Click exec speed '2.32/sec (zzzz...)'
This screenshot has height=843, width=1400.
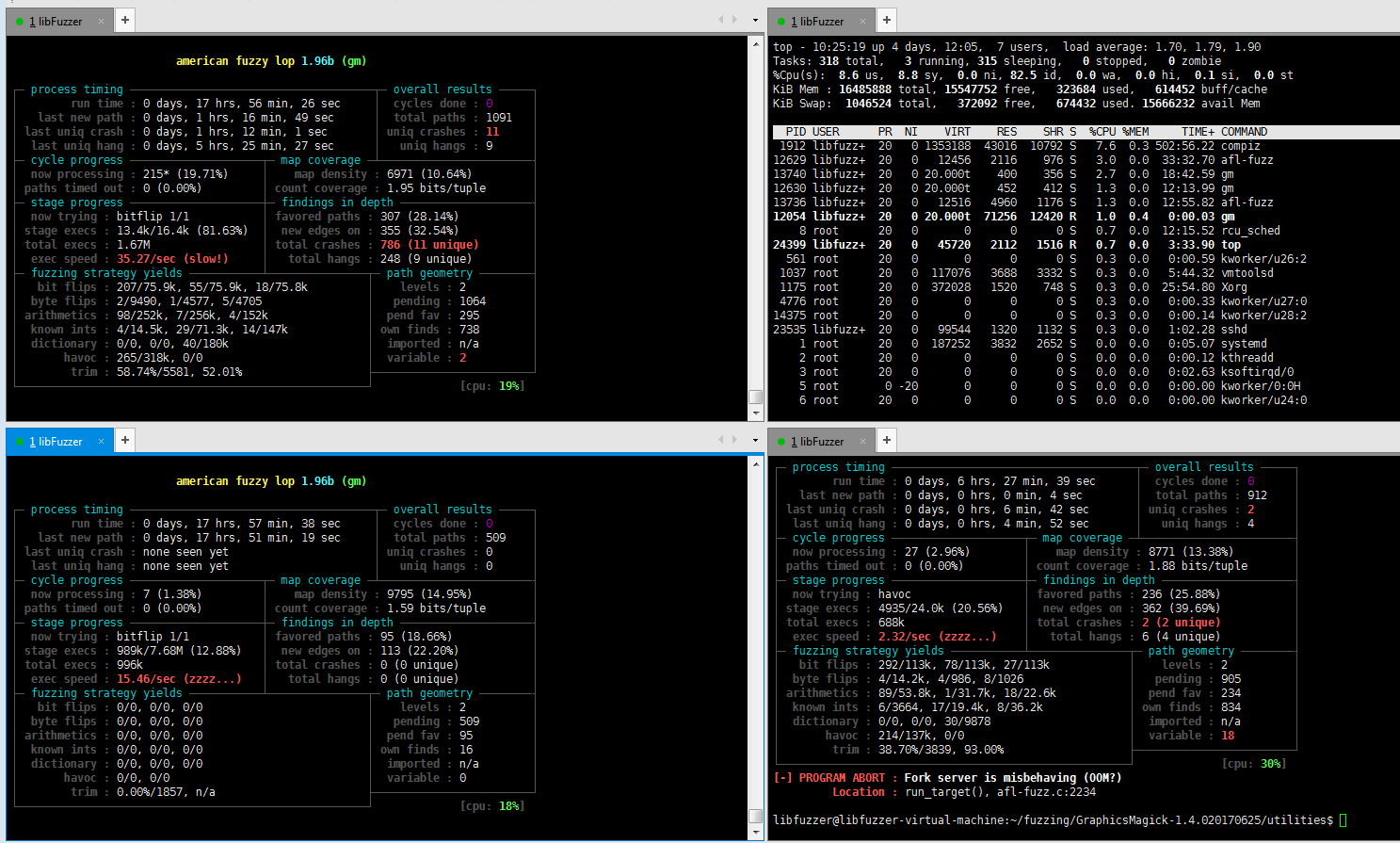938,637
